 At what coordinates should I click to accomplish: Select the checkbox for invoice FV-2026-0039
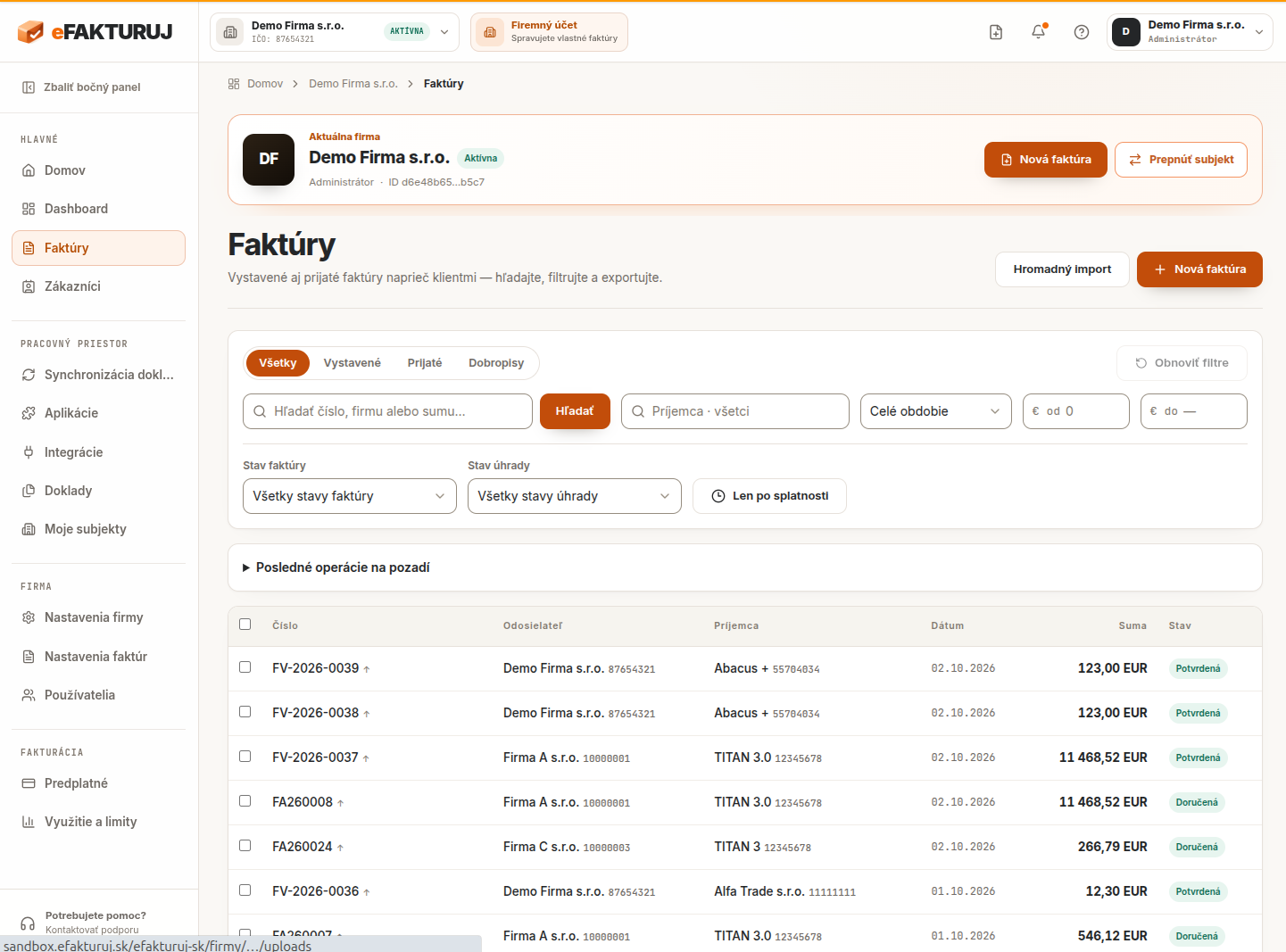pyautogui.click(x=245, y=667)
